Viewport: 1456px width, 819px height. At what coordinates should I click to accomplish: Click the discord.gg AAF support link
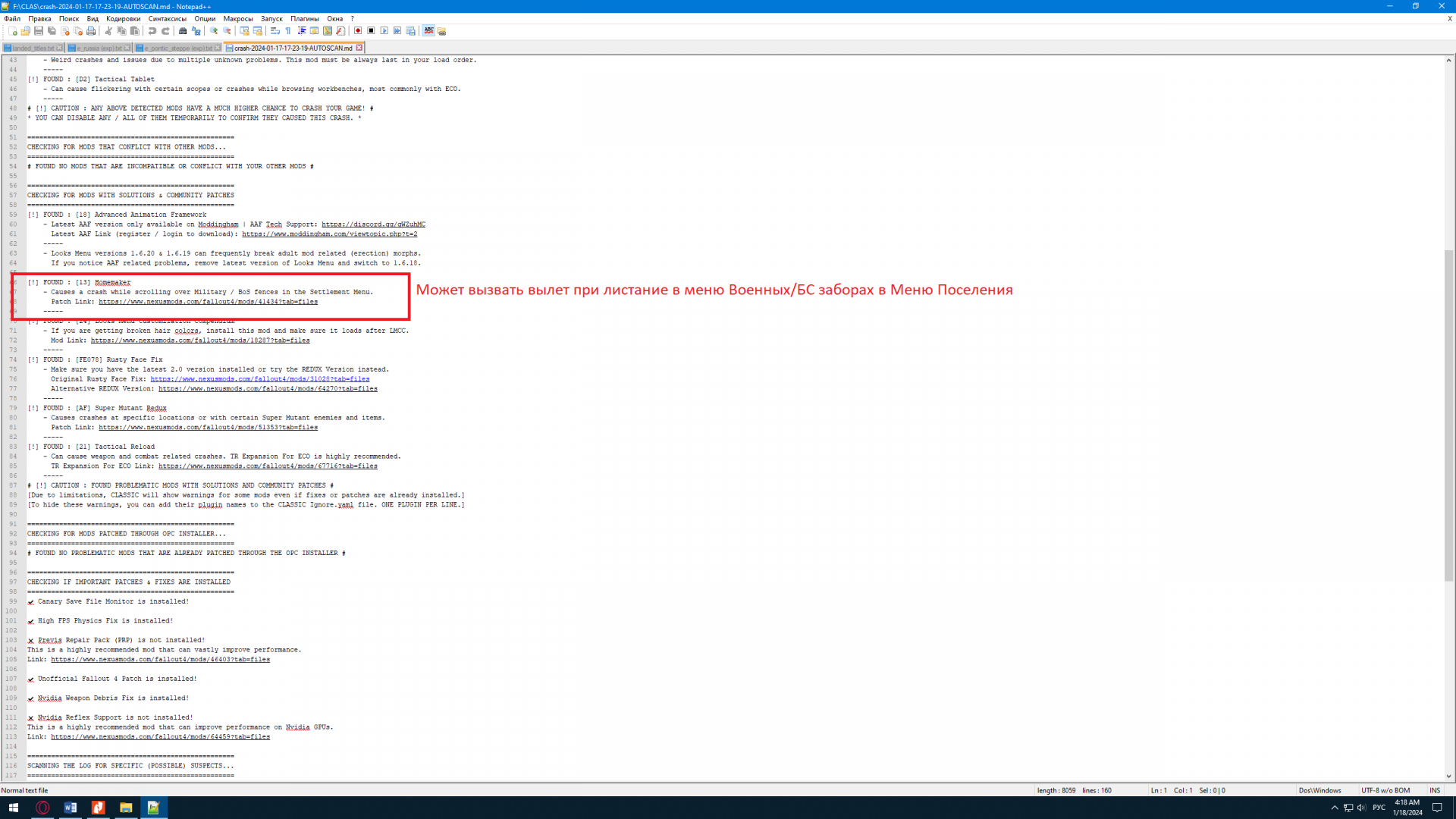click(x=373, y=224)
